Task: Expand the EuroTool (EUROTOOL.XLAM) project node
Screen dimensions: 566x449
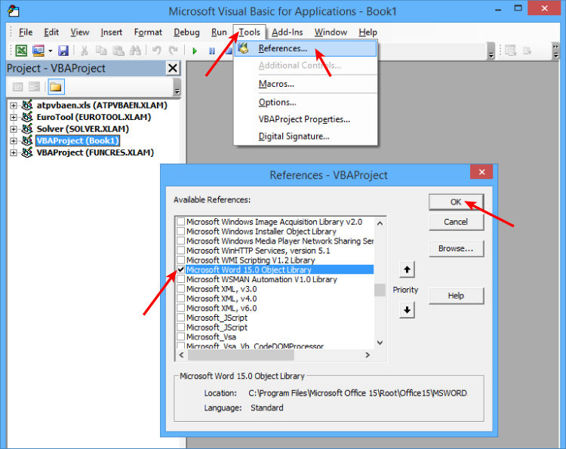Action: click(13, 117)
